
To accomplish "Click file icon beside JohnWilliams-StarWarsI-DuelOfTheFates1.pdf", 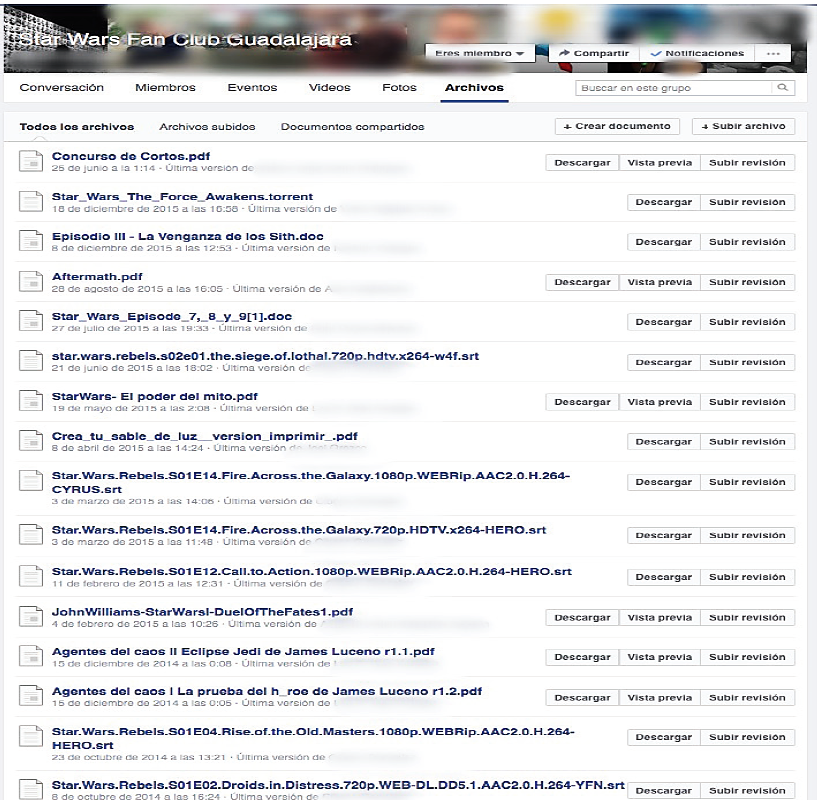I will 32,617.
